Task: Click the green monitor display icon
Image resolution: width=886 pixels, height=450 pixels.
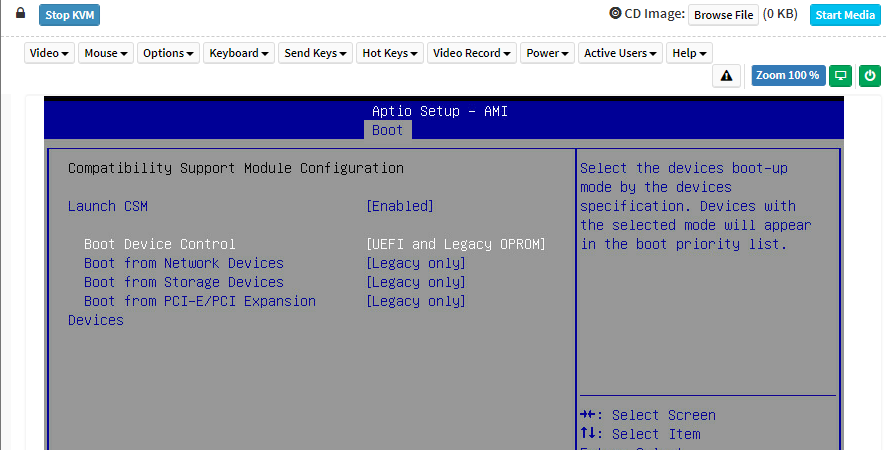Action: coord(840,76)
